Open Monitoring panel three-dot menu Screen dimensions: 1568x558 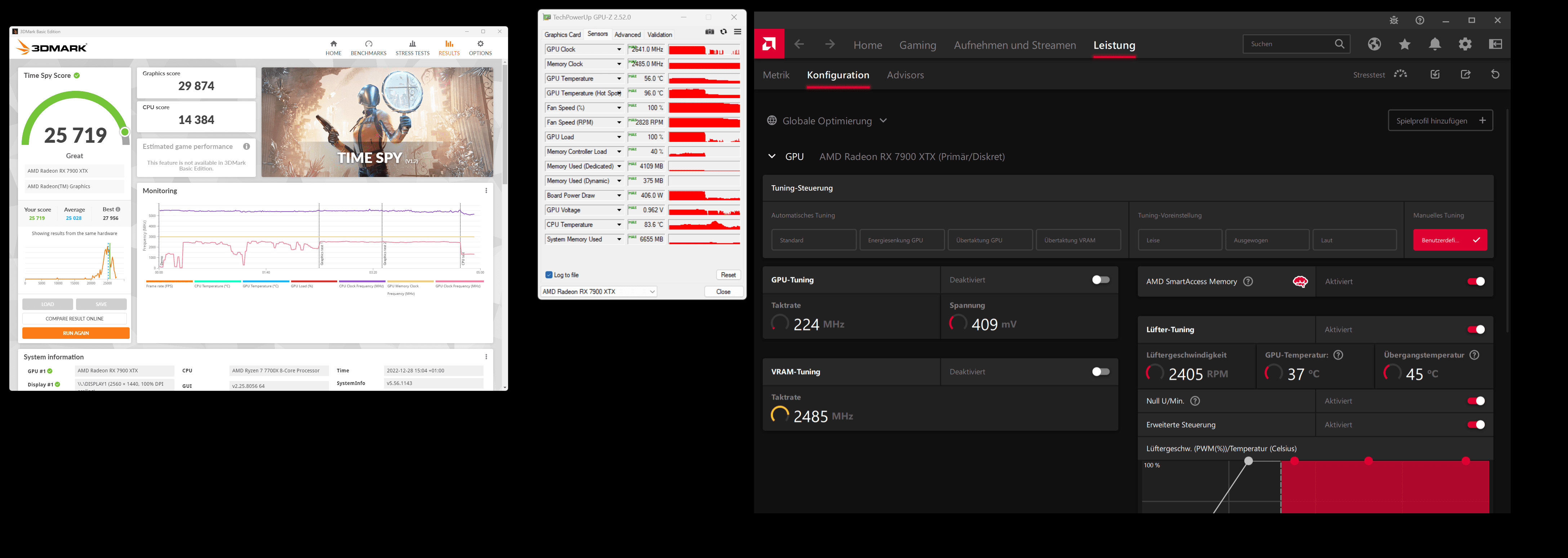[x=486, y=191]
